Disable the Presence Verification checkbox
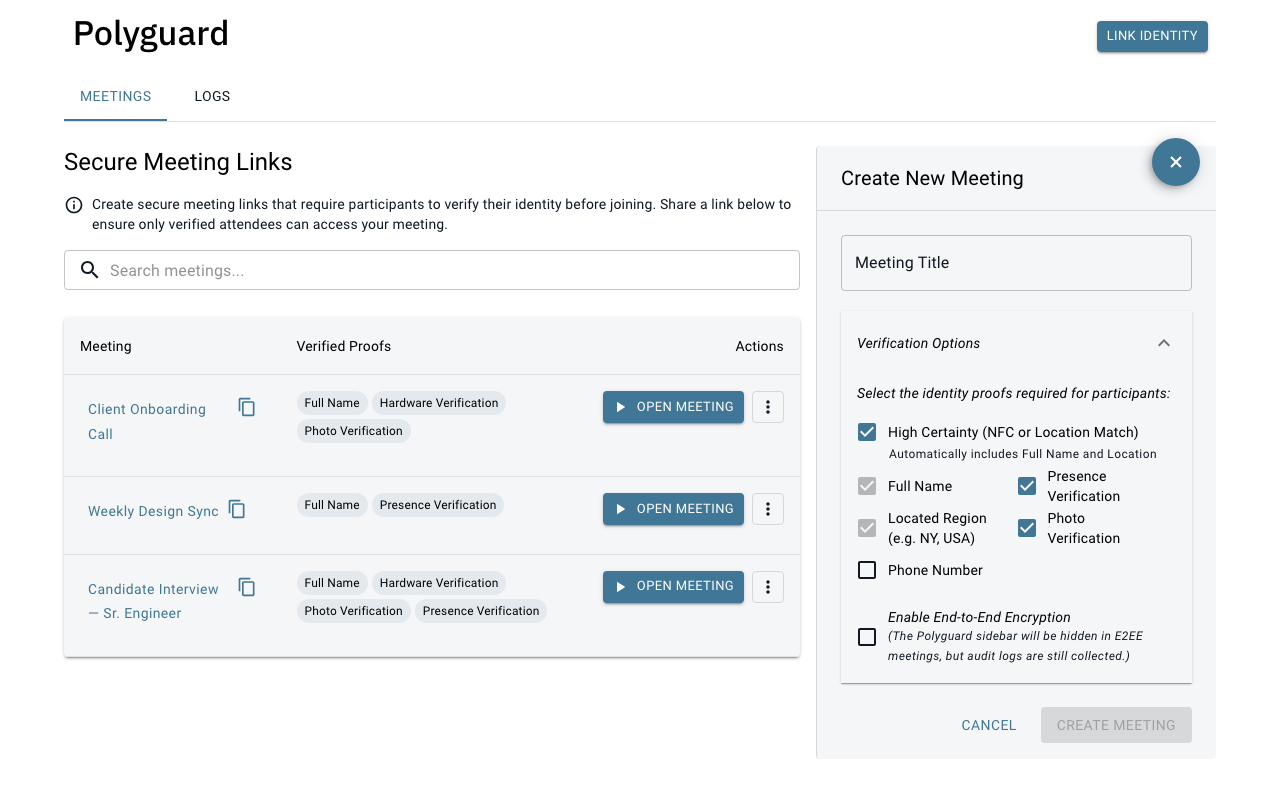 (1027, 486)
